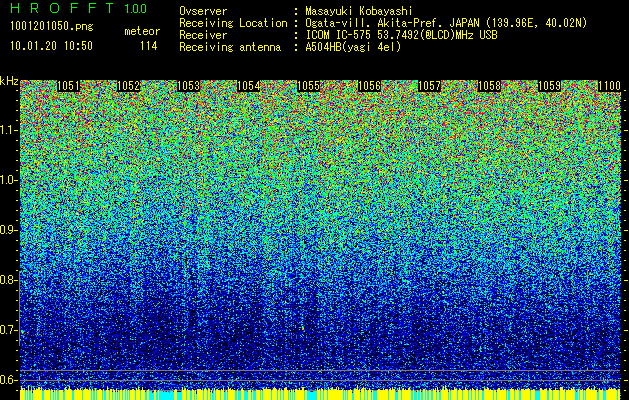The image size is (629, 400).
Task: Click the Ogata-vill. Akita-Pref. JAPAN location text
Action: coord(446,23)
